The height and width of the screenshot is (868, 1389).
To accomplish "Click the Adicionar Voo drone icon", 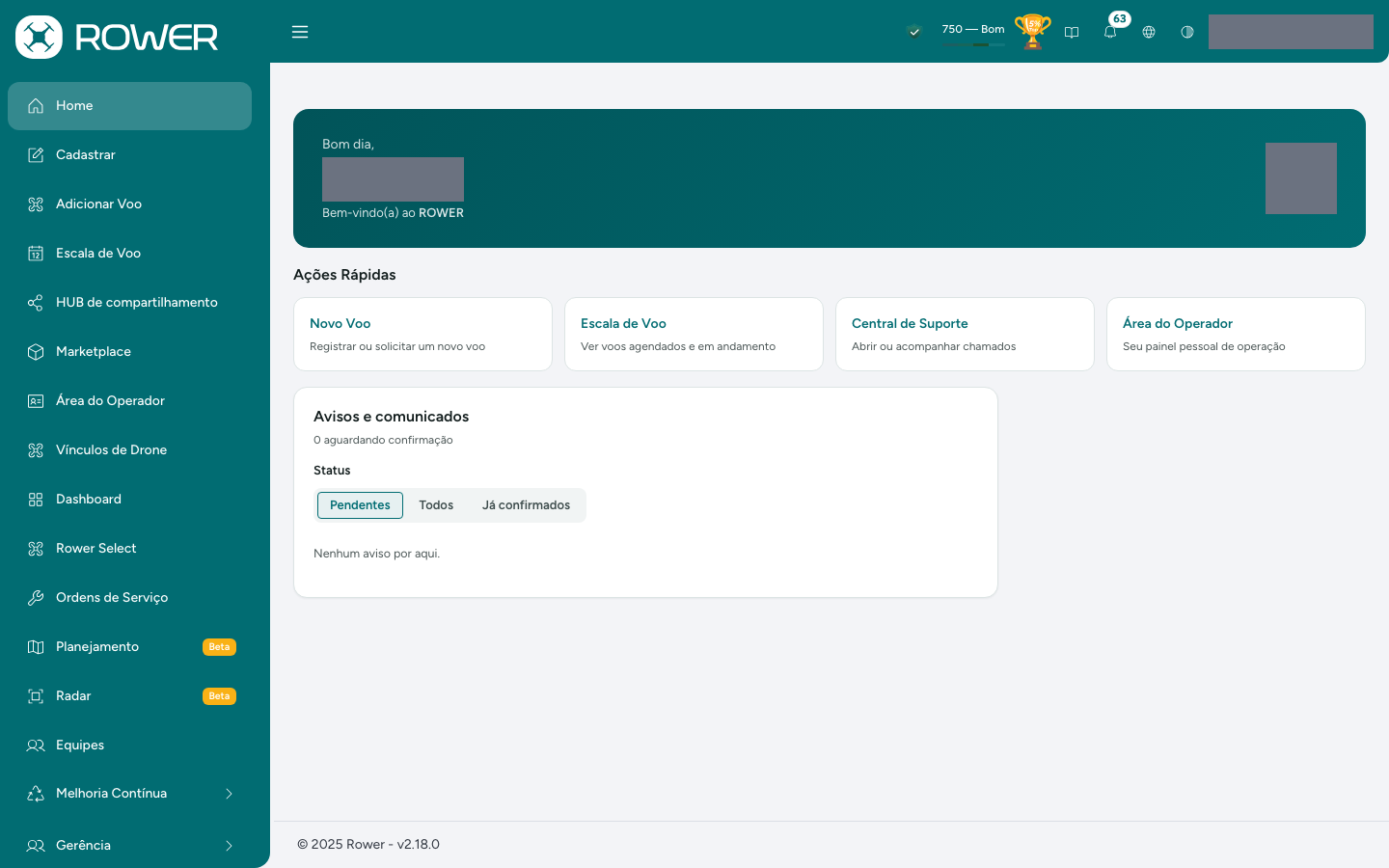I will click(x=36, y=204).
